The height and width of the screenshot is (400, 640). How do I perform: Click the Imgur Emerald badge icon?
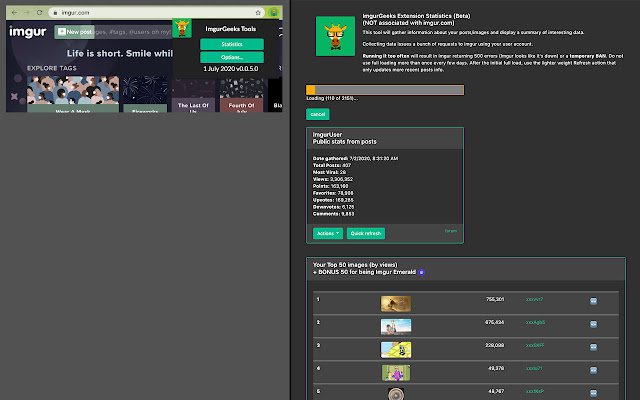point(422,272)
